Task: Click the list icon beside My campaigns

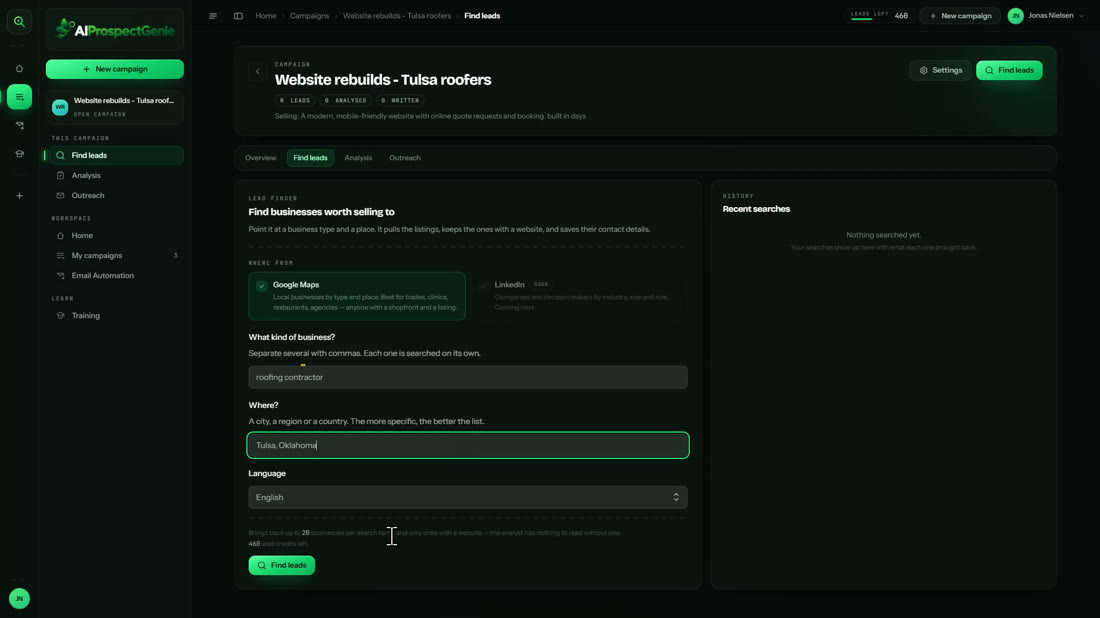Action: [60, 256]
